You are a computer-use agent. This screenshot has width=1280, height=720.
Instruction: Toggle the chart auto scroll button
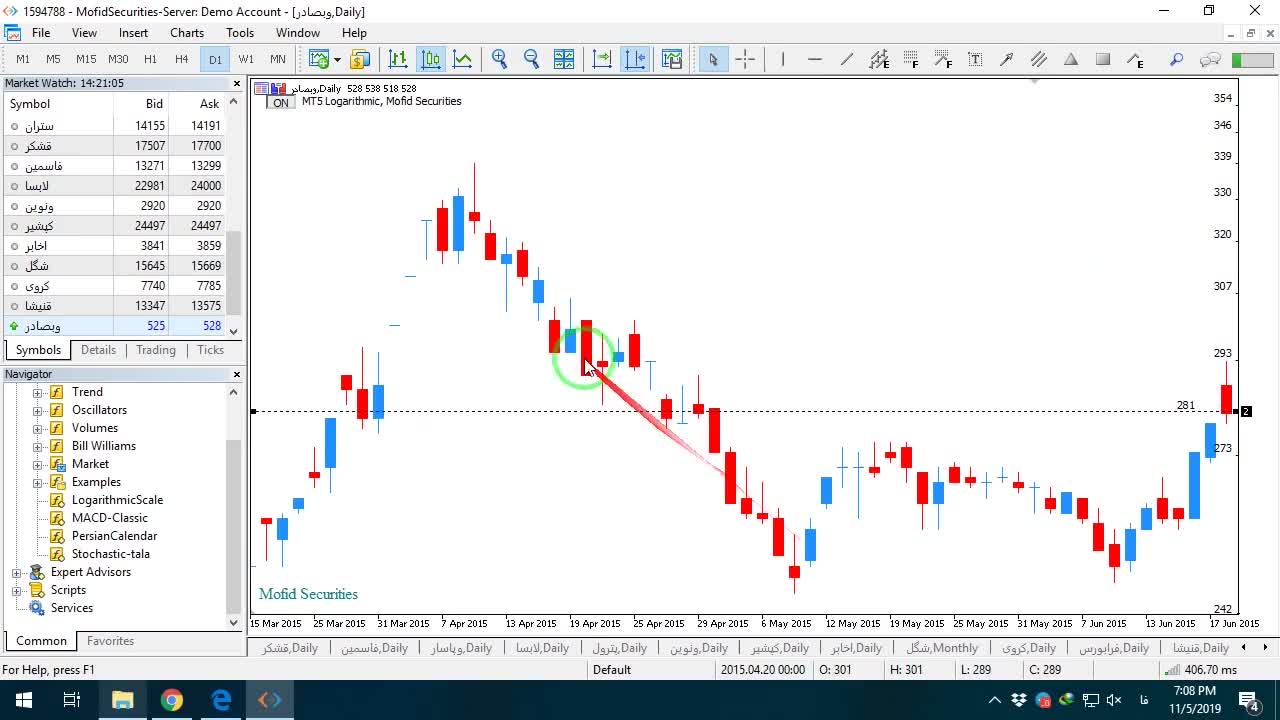602,59
